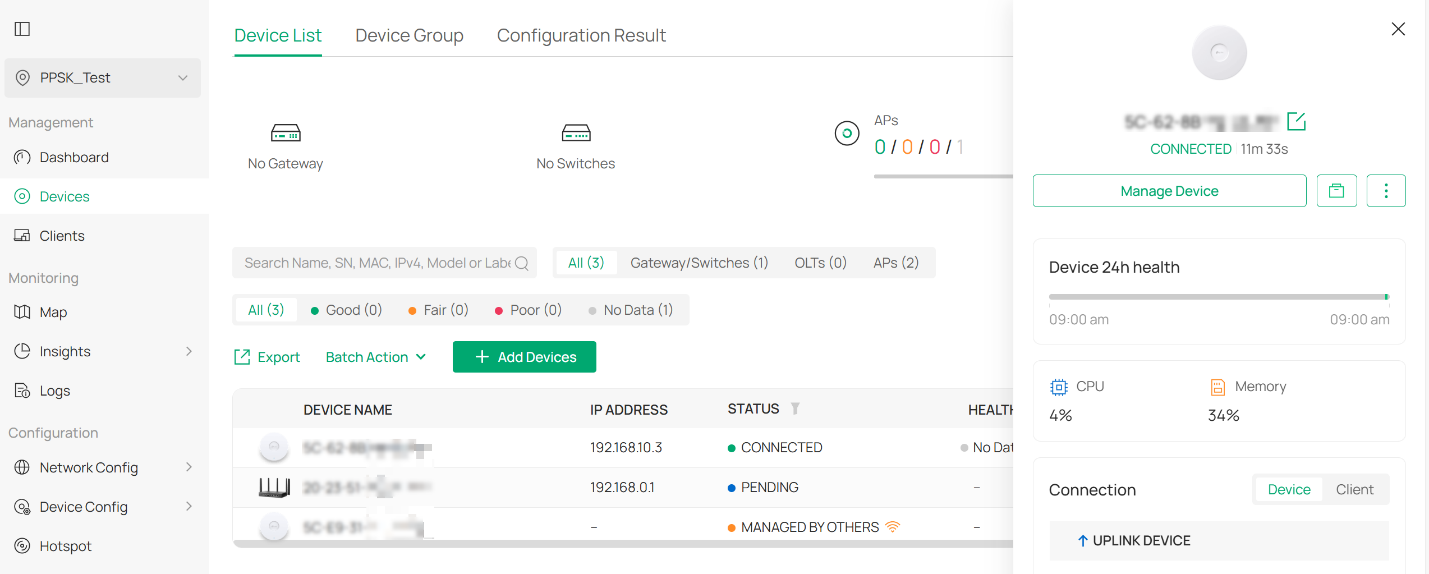
Task: Open the Configuration Result tab
Action: pyautogui.click(x=581, y=36)
